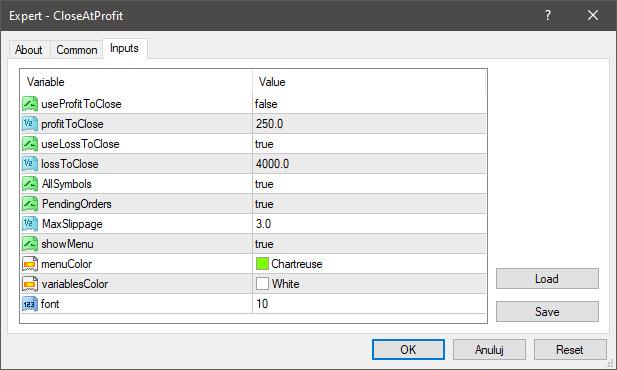Click the double-type icon beside lossToClose
This screenshot has height=370, width=617.
(x=30, y=164)
